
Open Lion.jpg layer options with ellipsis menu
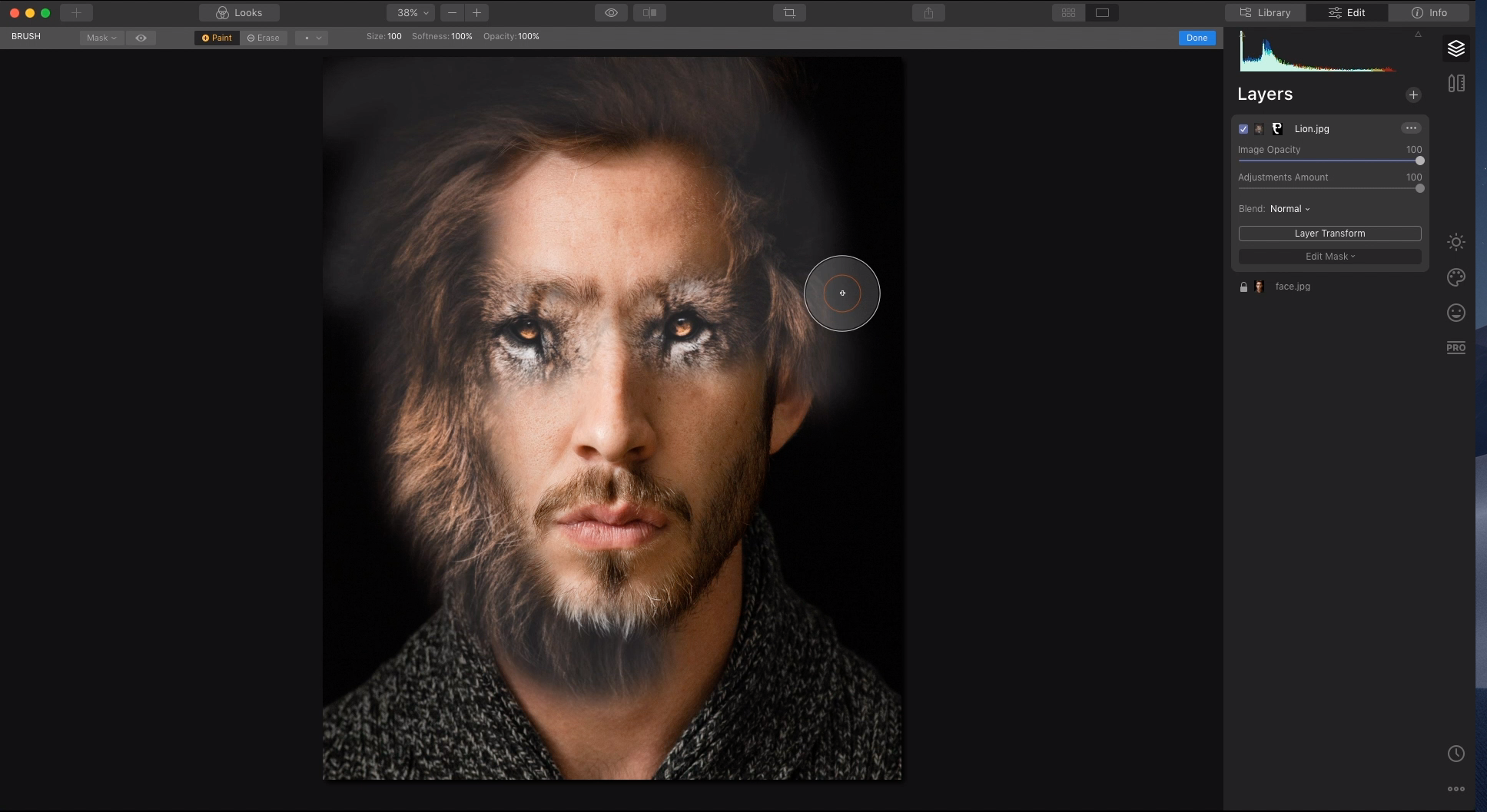(1409, 128)
